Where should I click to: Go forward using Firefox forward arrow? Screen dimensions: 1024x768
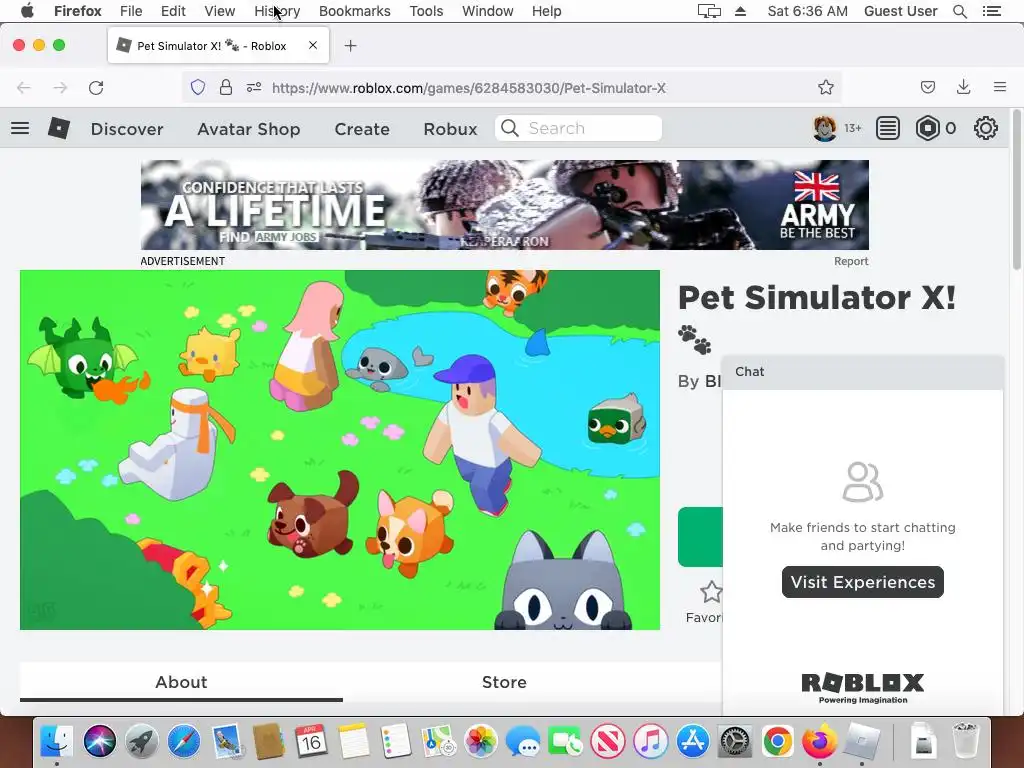pos(60,88)
